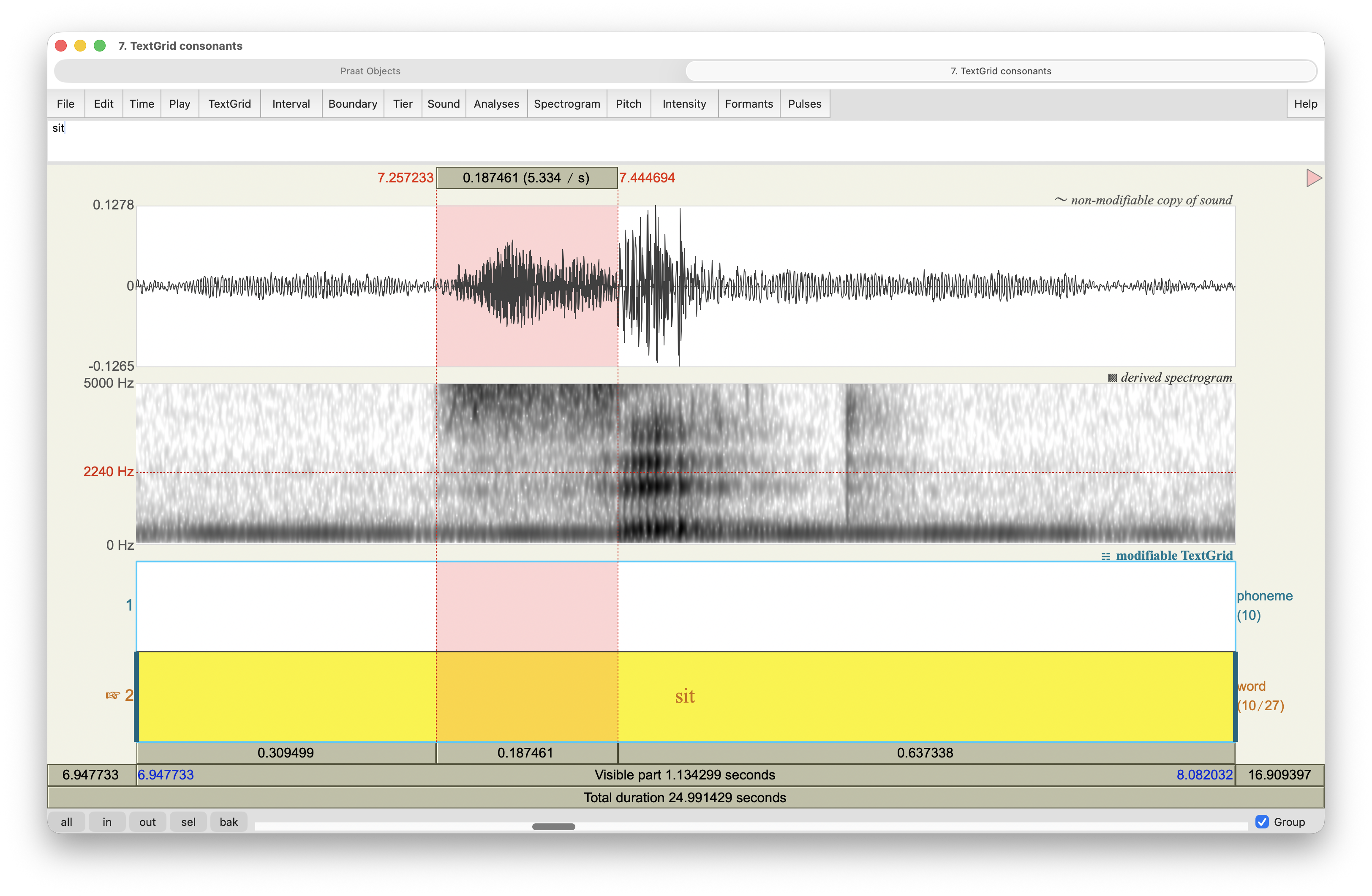Open the Tier menu

click(403, 104)
